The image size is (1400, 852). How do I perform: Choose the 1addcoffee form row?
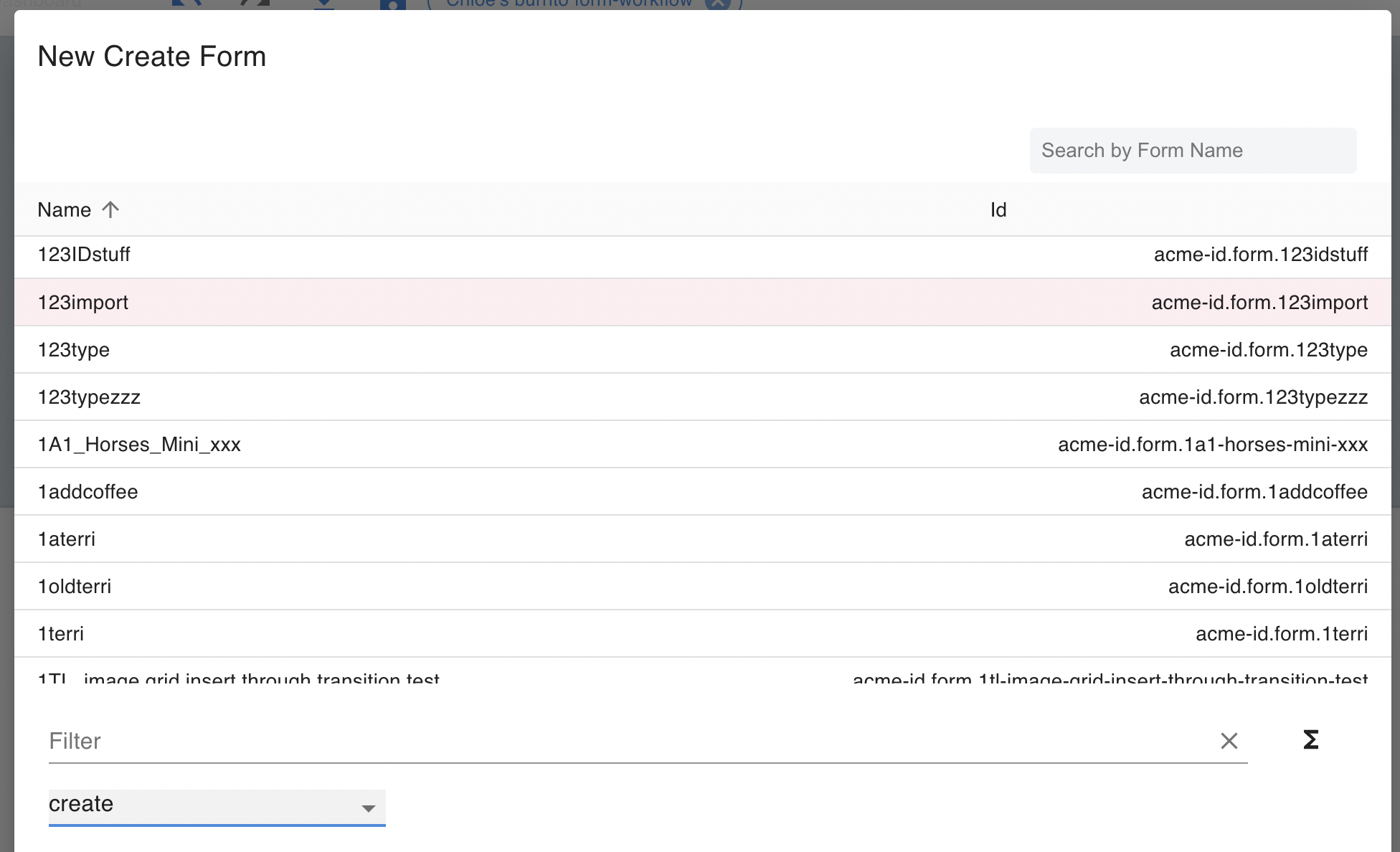point(87,492)
